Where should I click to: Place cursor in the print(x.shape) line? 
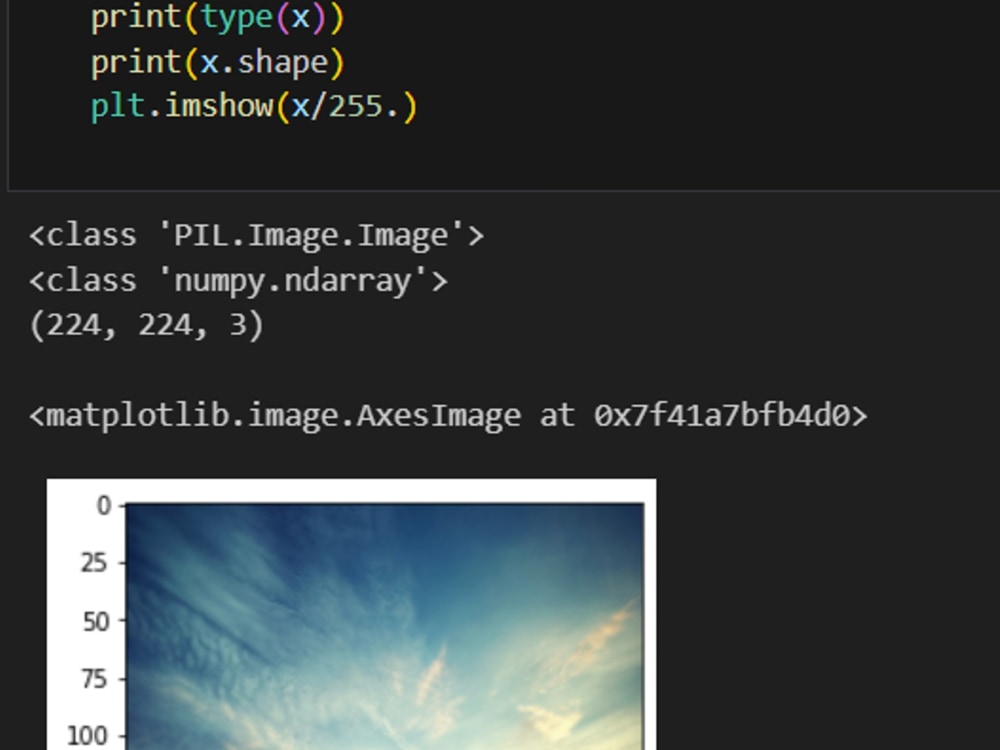coord(217,62)
